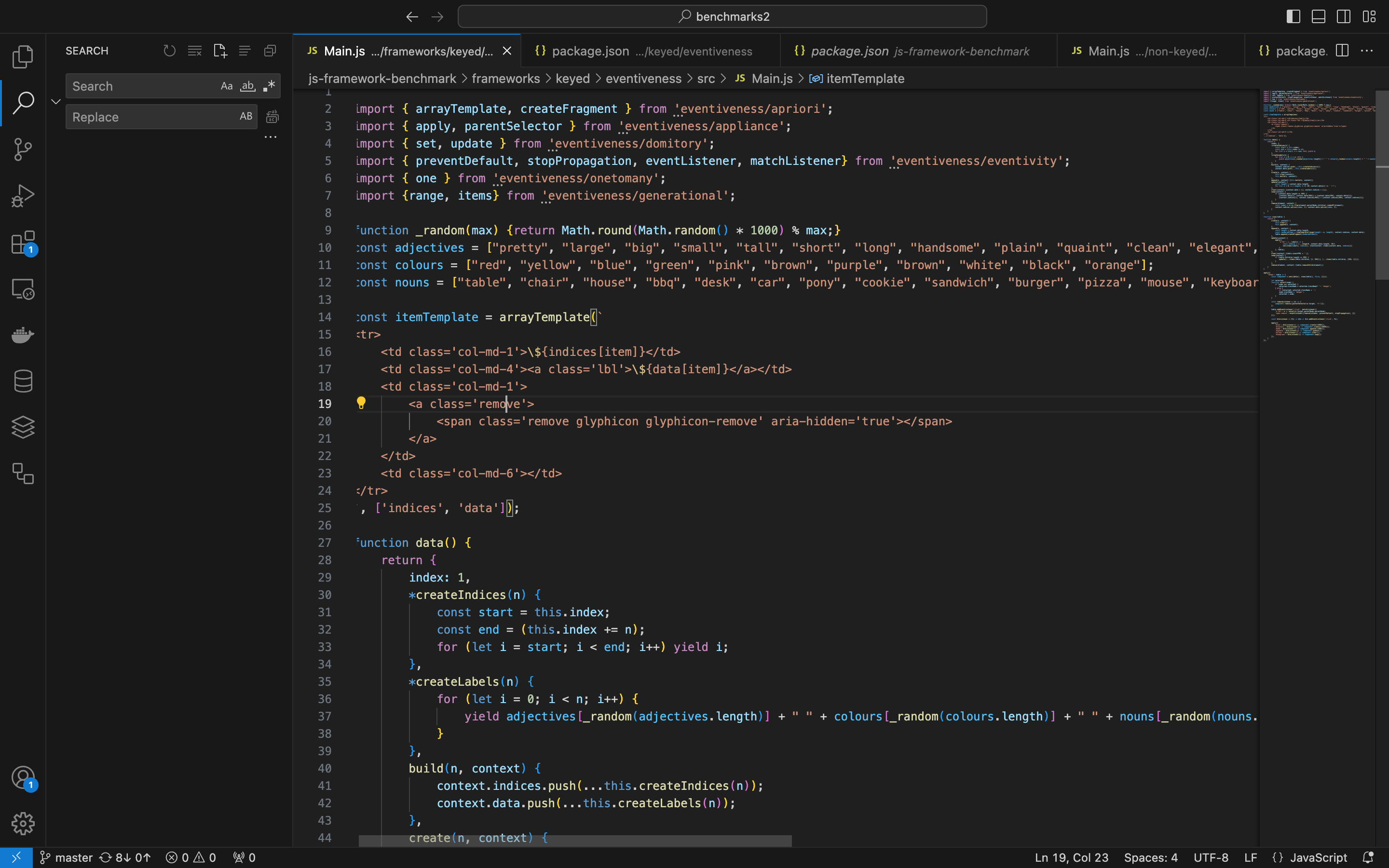This screenshot has height=868, width=1389.
Task: Open frameworks breadcrumb dropdown
Action: [x=505, y=79]
